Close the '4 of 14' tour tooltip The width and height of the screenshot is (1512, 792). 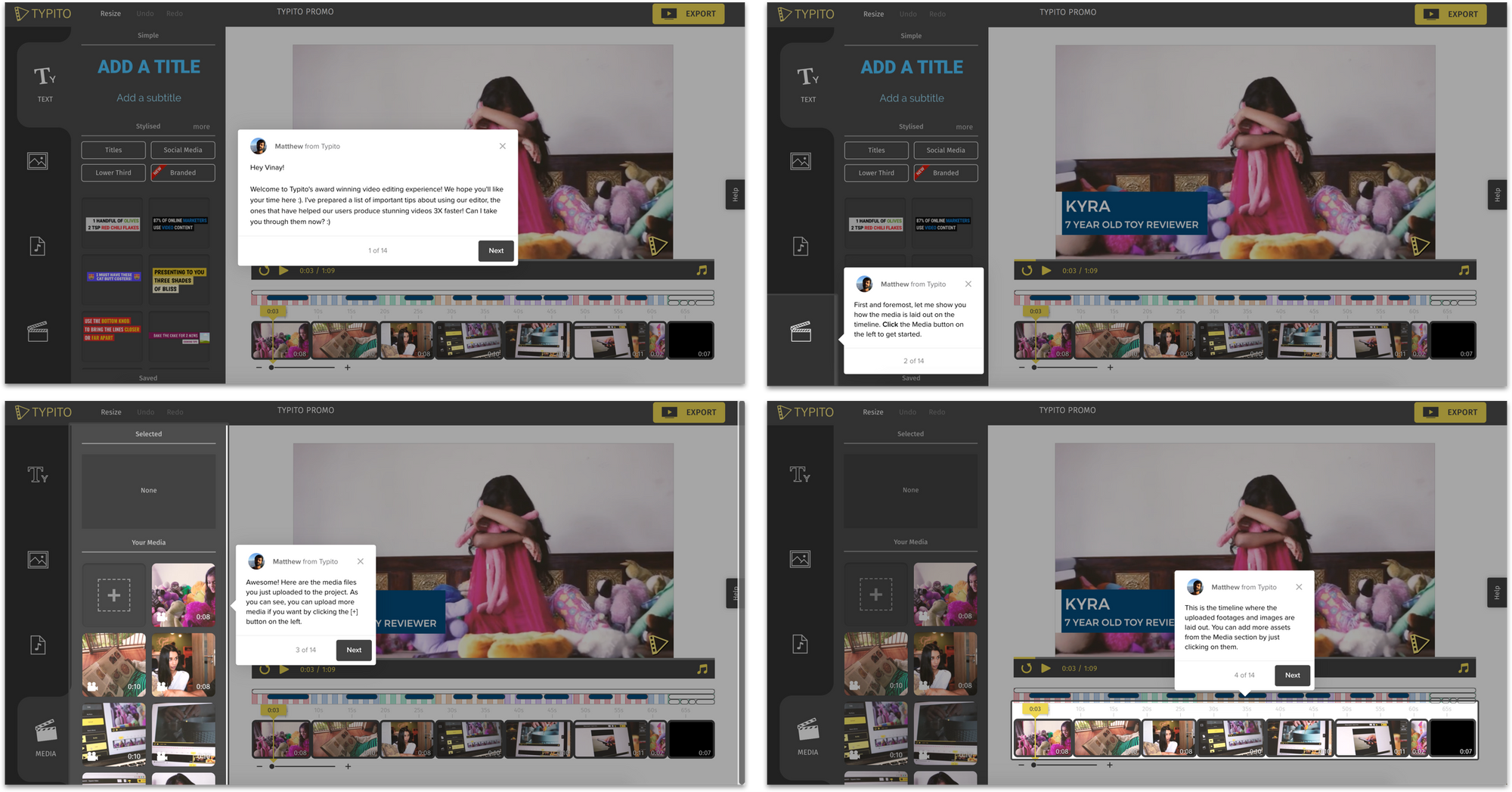pos(1299,587)
